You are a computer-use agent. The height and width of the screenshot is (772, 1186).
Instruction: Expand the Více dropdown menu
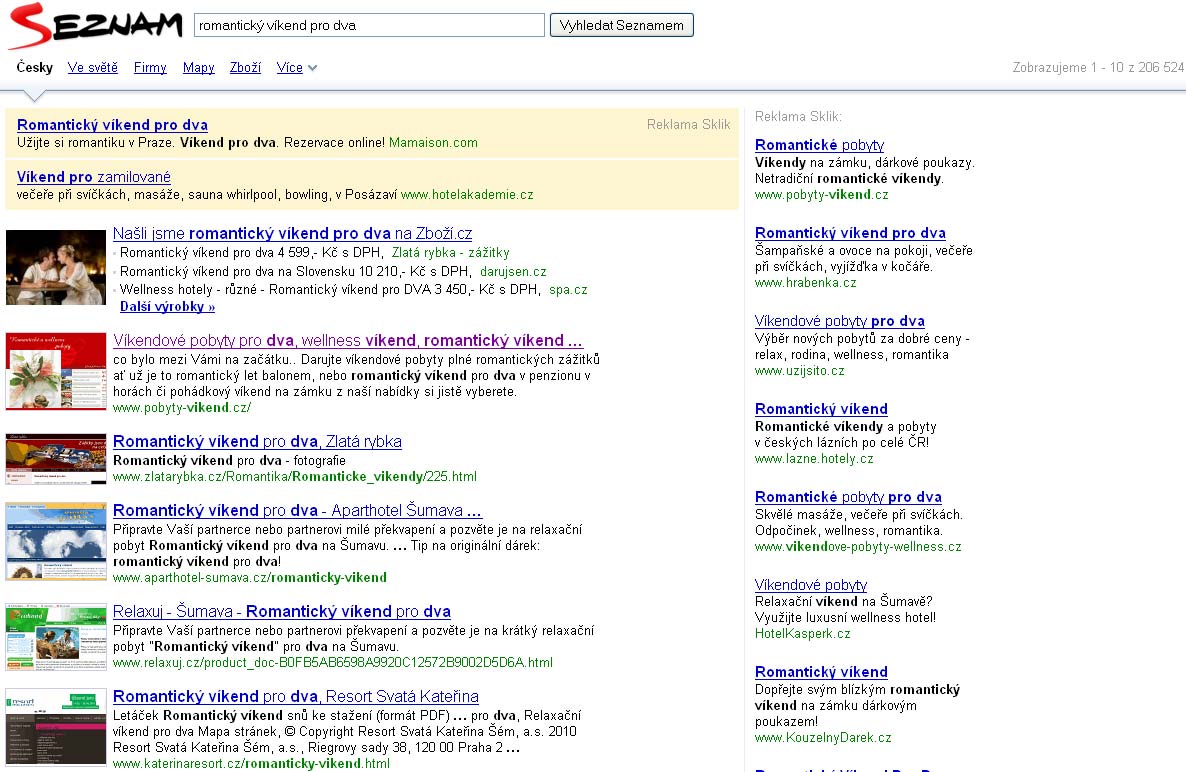pos(296,67)
